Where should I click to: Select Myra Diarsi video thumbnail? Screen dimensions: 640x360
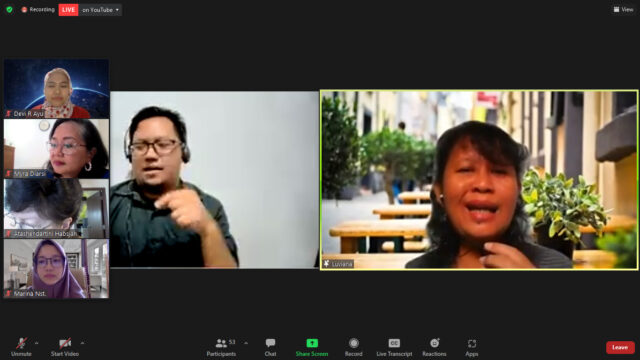click(56, 149)
